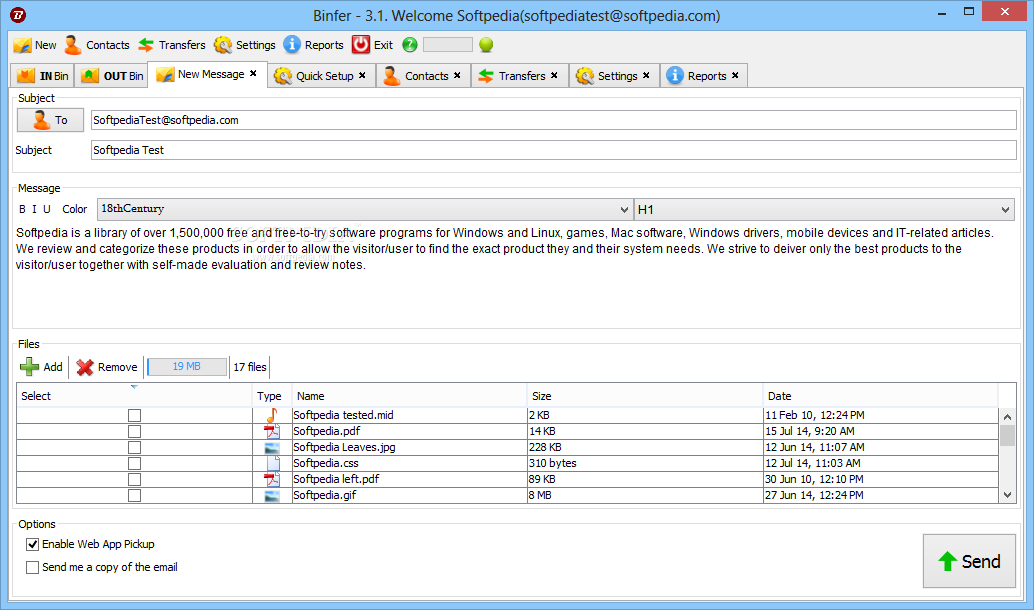This screenshot has height=610, width=1034.
Task: Toggle Underline formatting in message
Action: pos(47,209)
